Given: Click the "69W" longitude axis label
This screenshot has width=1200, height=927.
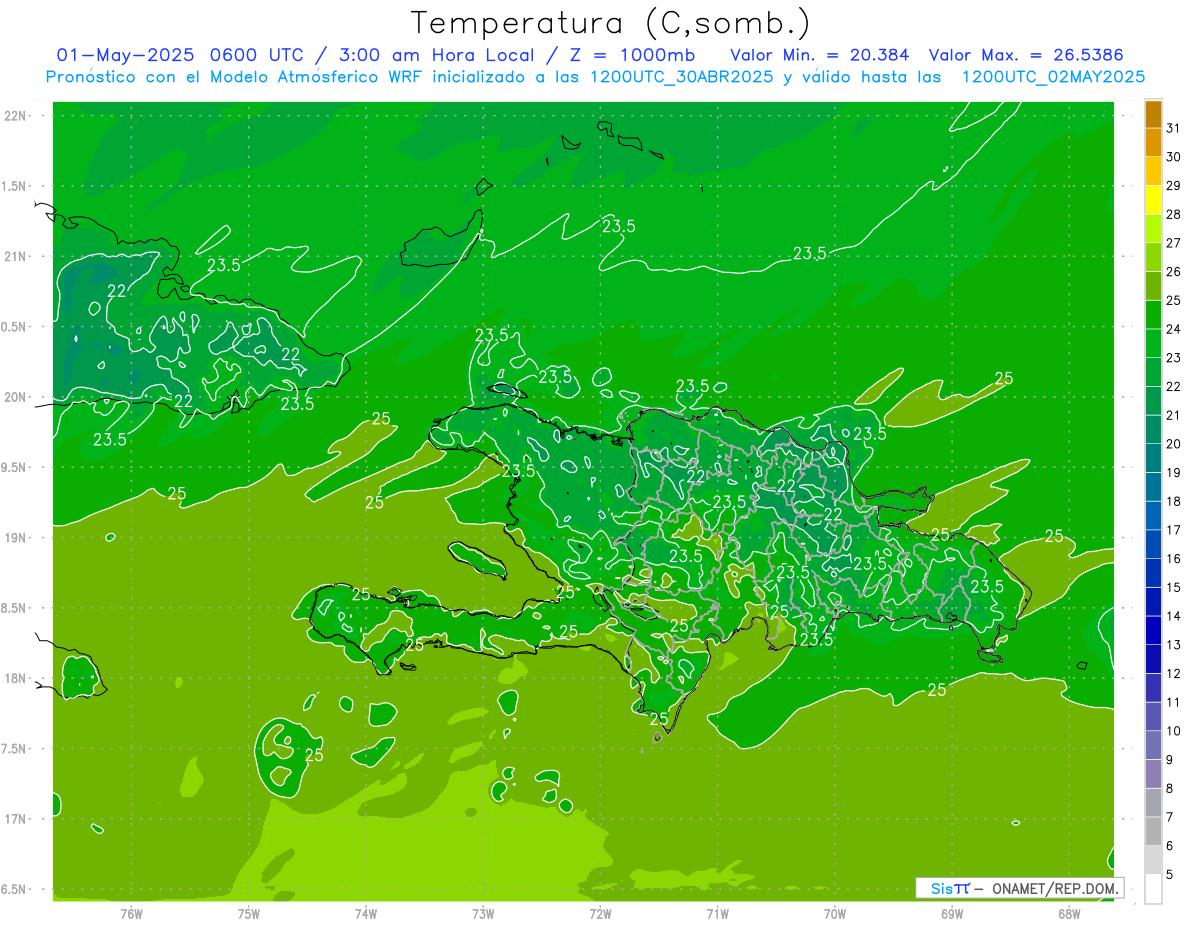Looking at the screenshot, I should [952, 912].
